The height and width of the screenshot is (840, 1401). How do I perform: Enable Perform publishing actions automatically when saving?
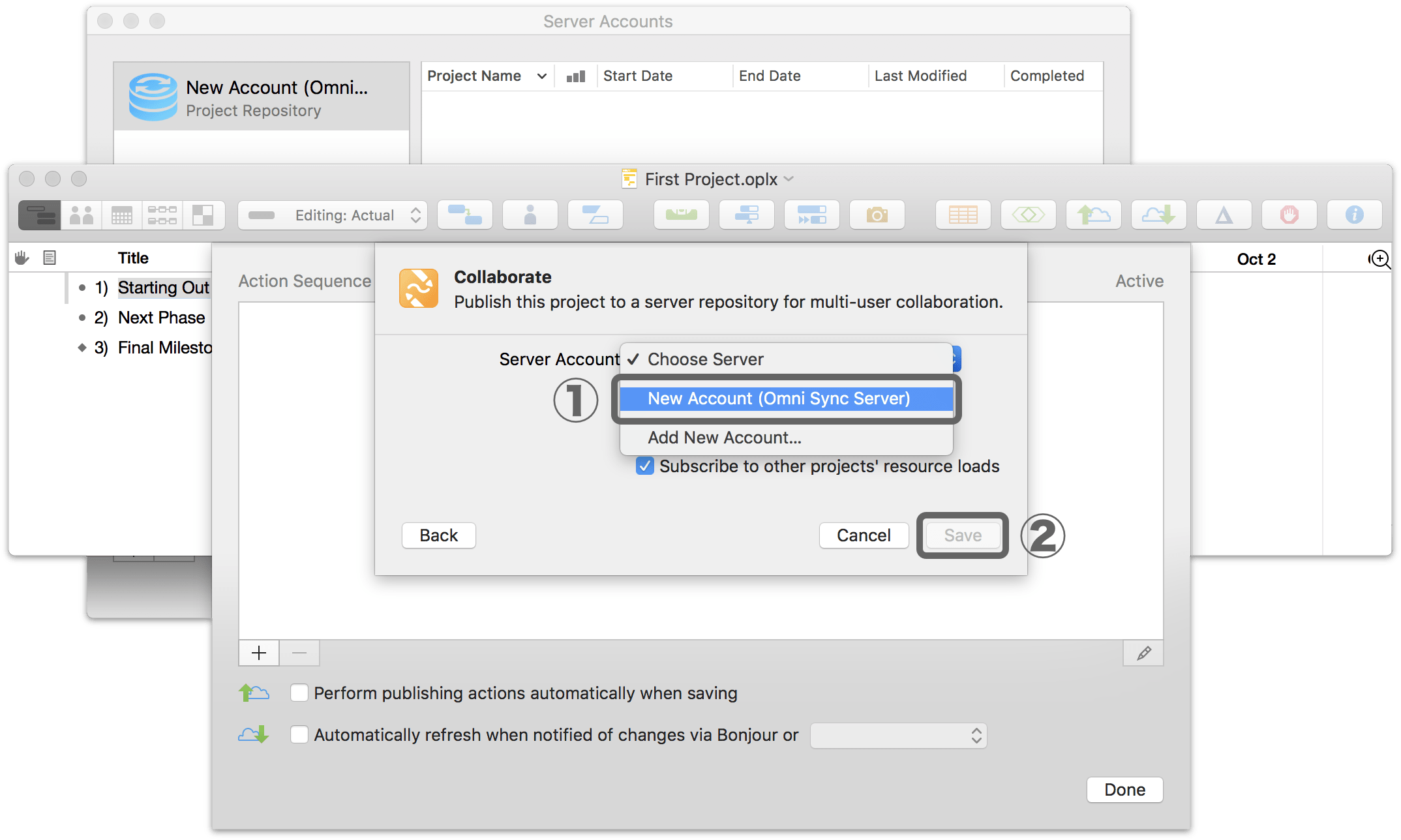click(299, 693)
